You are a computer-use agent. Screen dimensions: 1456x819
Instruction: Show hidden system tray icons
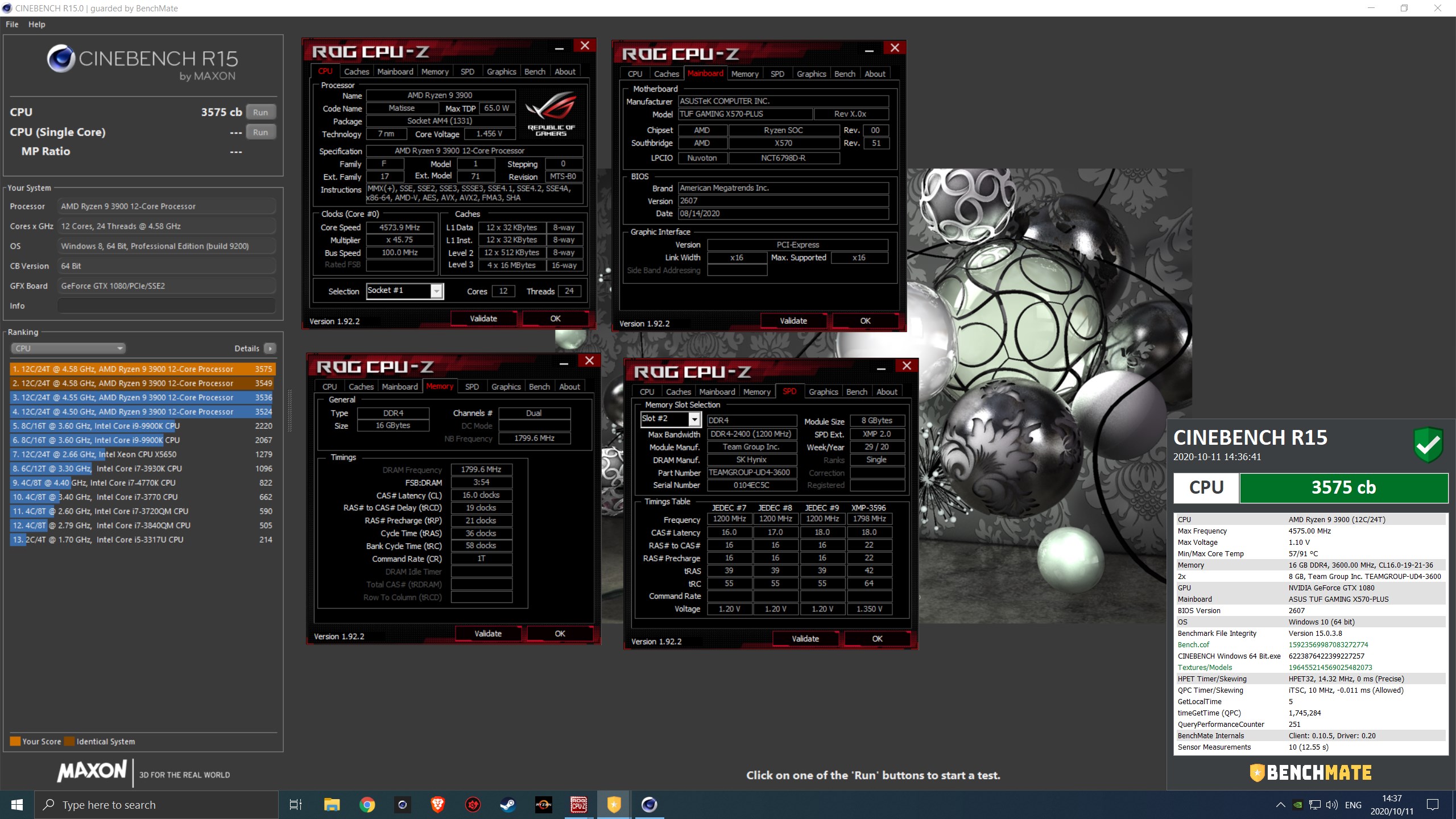[1280, 805]
